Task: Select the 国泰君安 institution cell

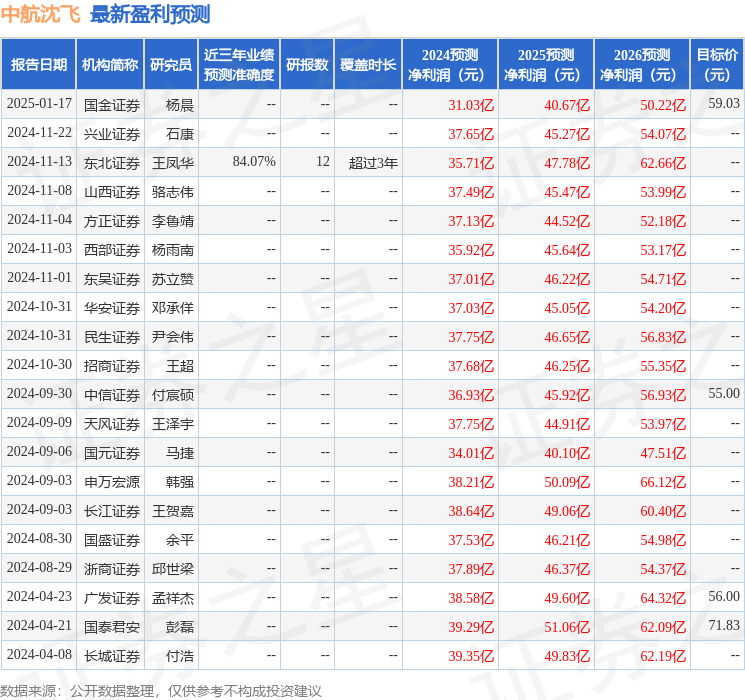Action: point(110,626)
